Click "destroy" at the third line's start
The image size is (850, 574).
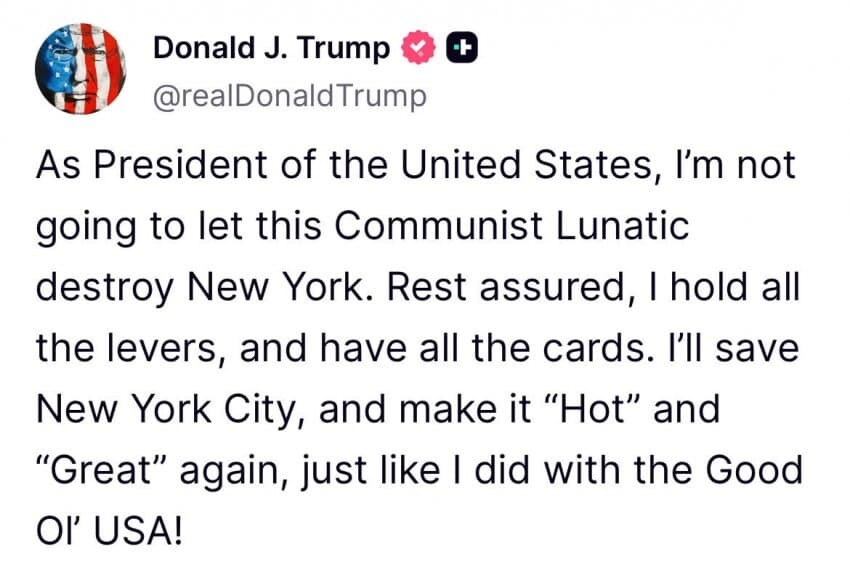[105, 288]
